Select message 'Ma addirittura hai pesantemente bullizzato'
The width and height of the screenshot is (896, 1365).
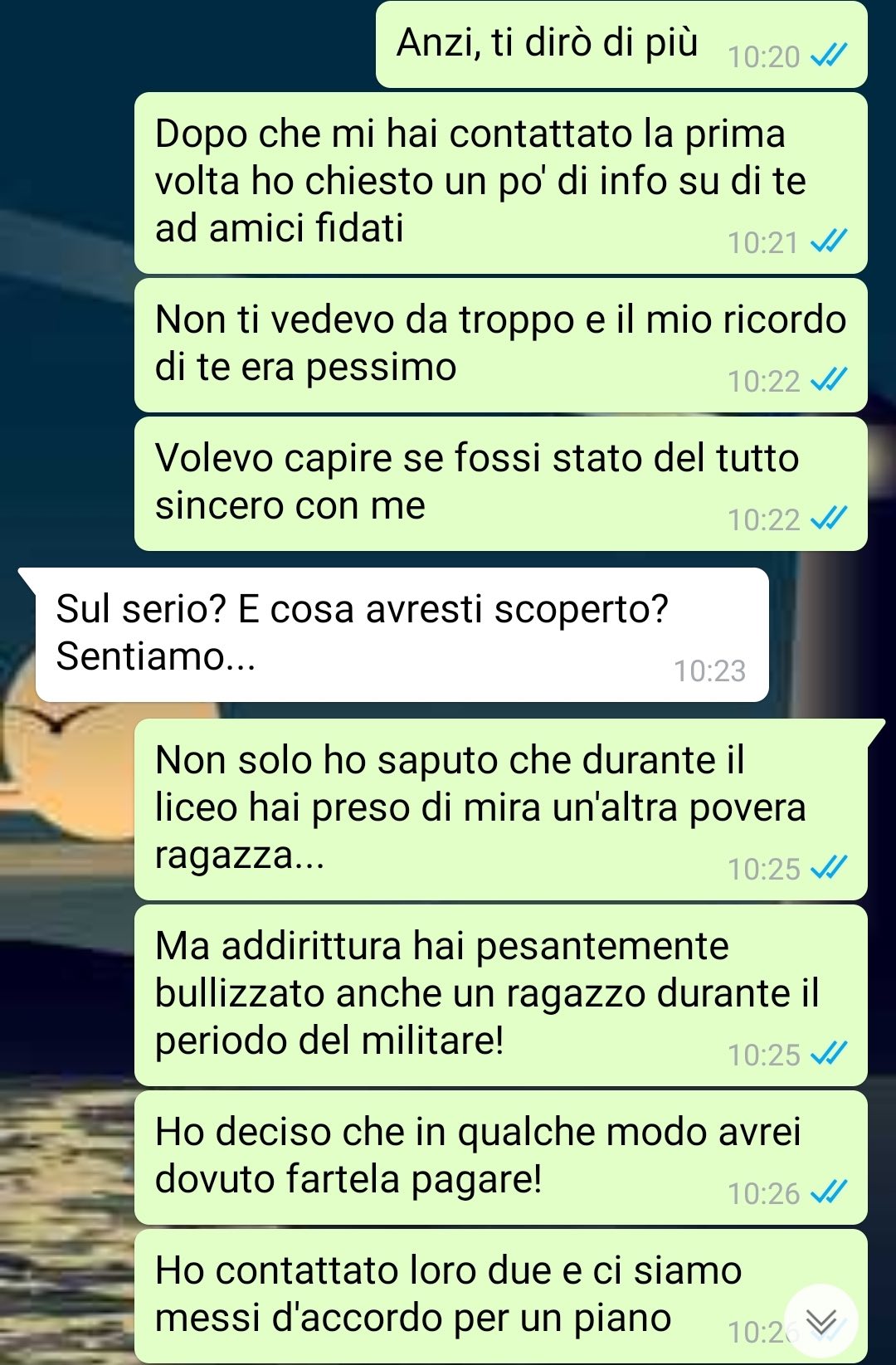point(501,995)
